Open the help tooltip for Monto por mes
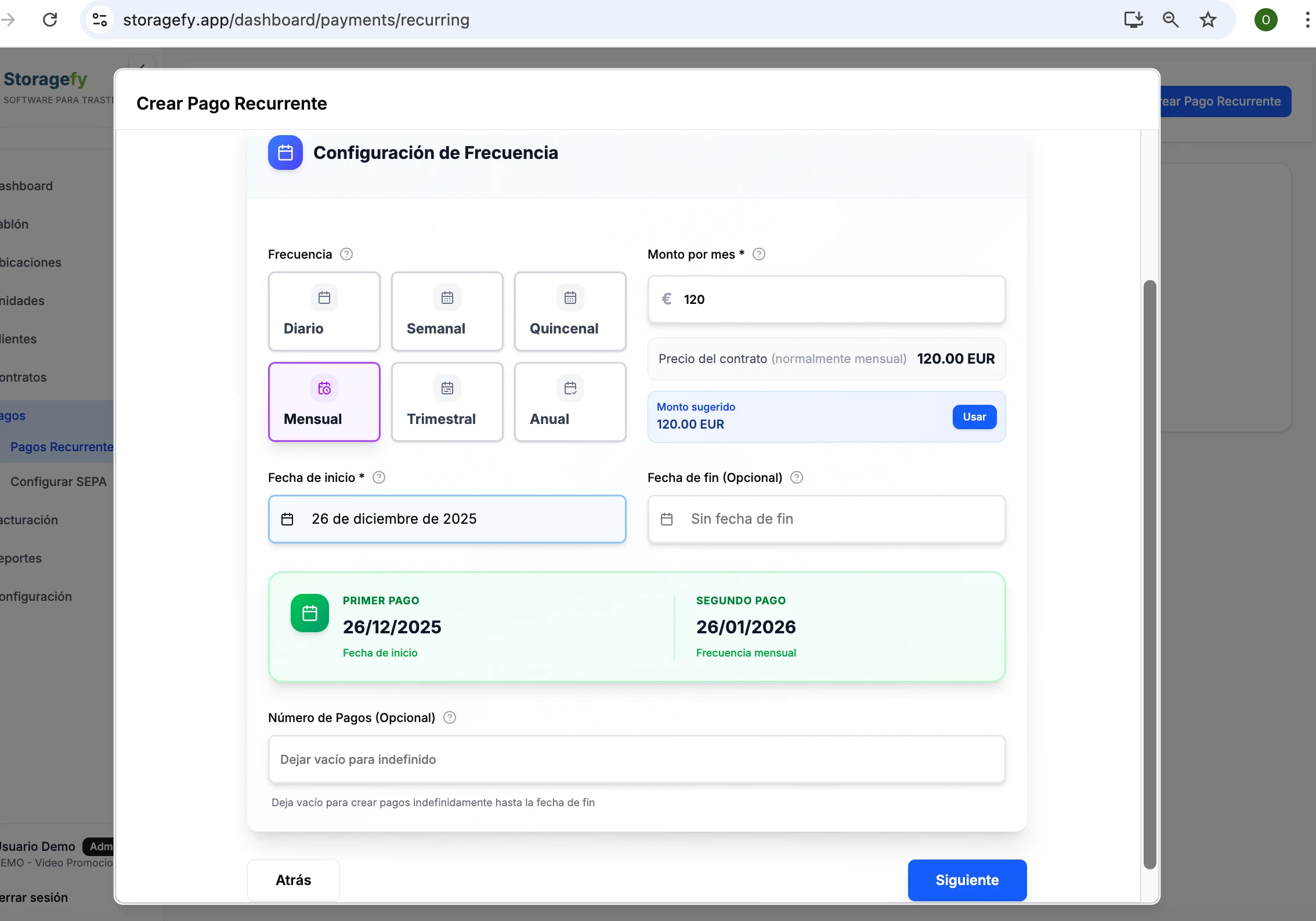The height and width of the screenshot is (921, 1316). [759, 254]
